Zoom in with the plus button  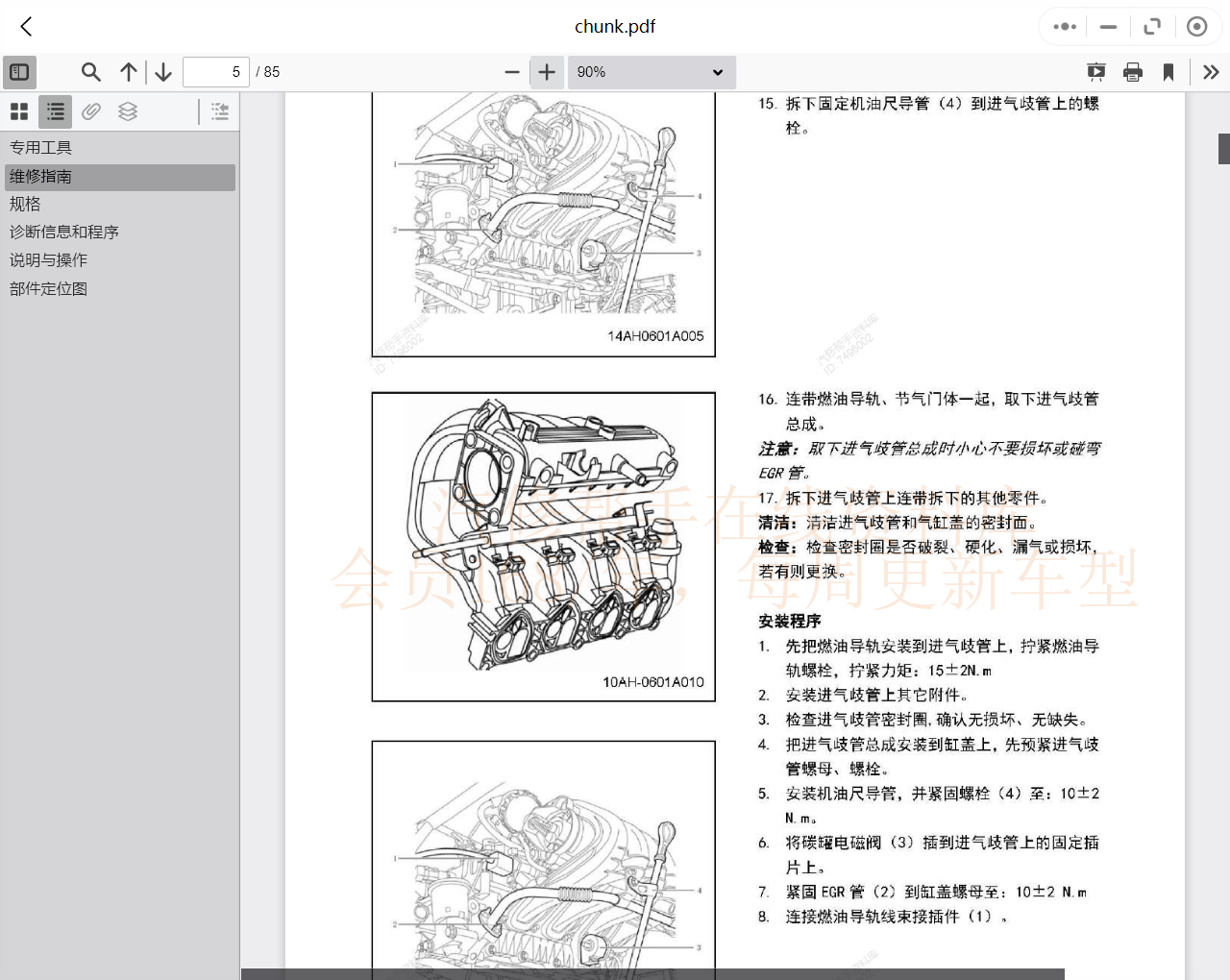(547, 72)
